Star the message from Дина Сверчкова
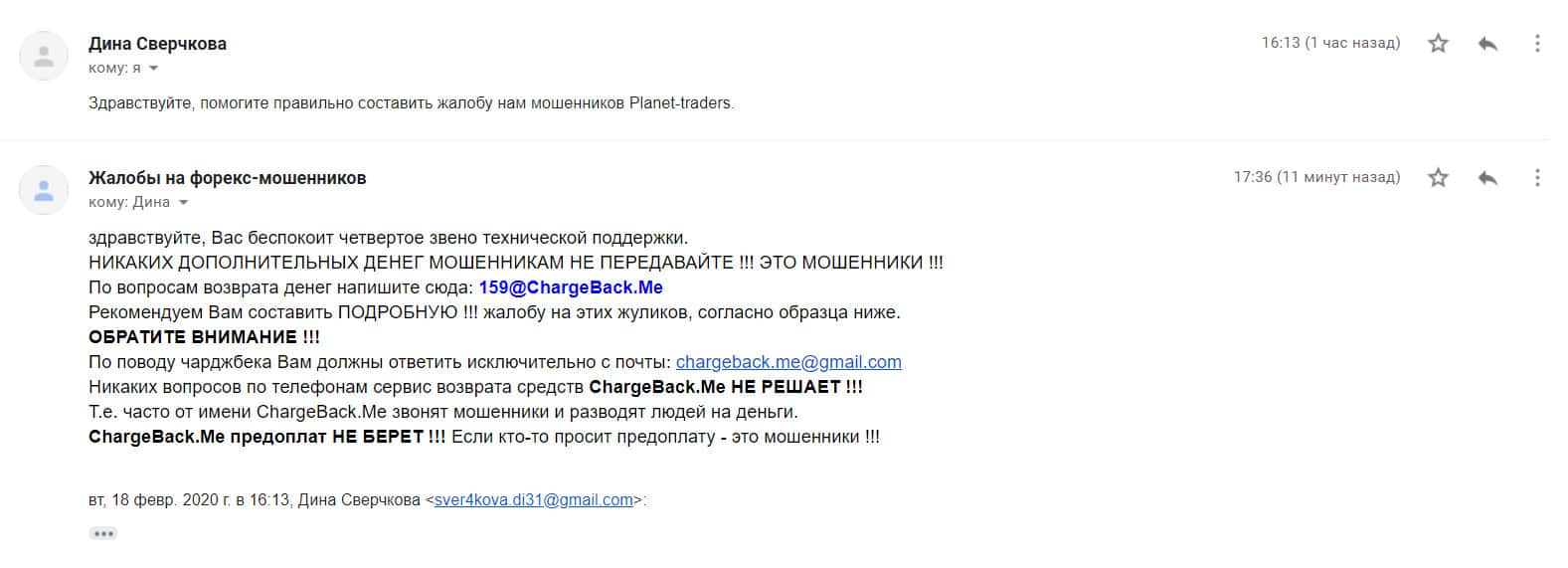 (1438, 43)
